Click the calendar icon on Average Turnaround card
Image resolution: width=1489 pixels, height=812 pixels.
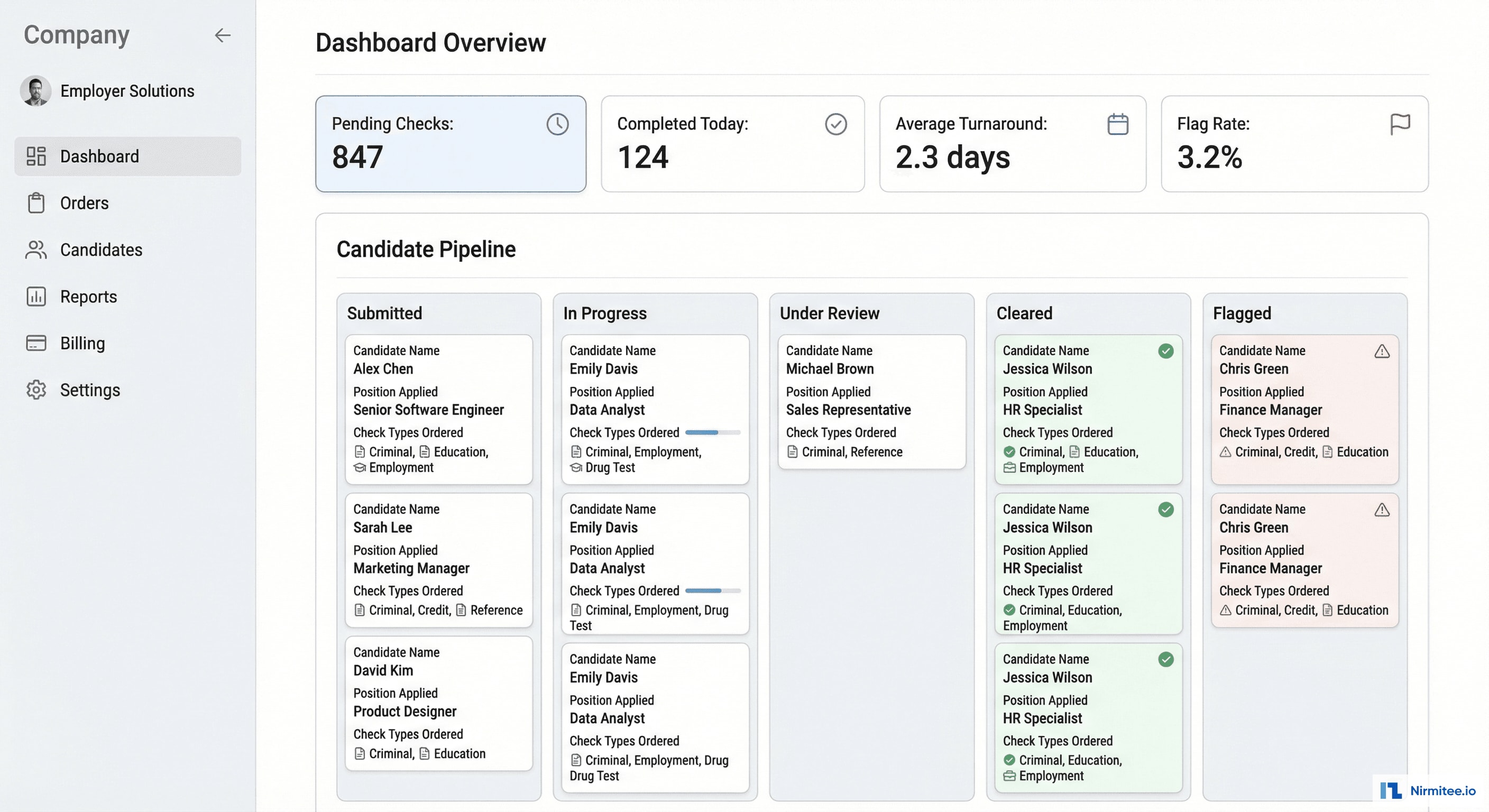click(x=1118, y=123)
